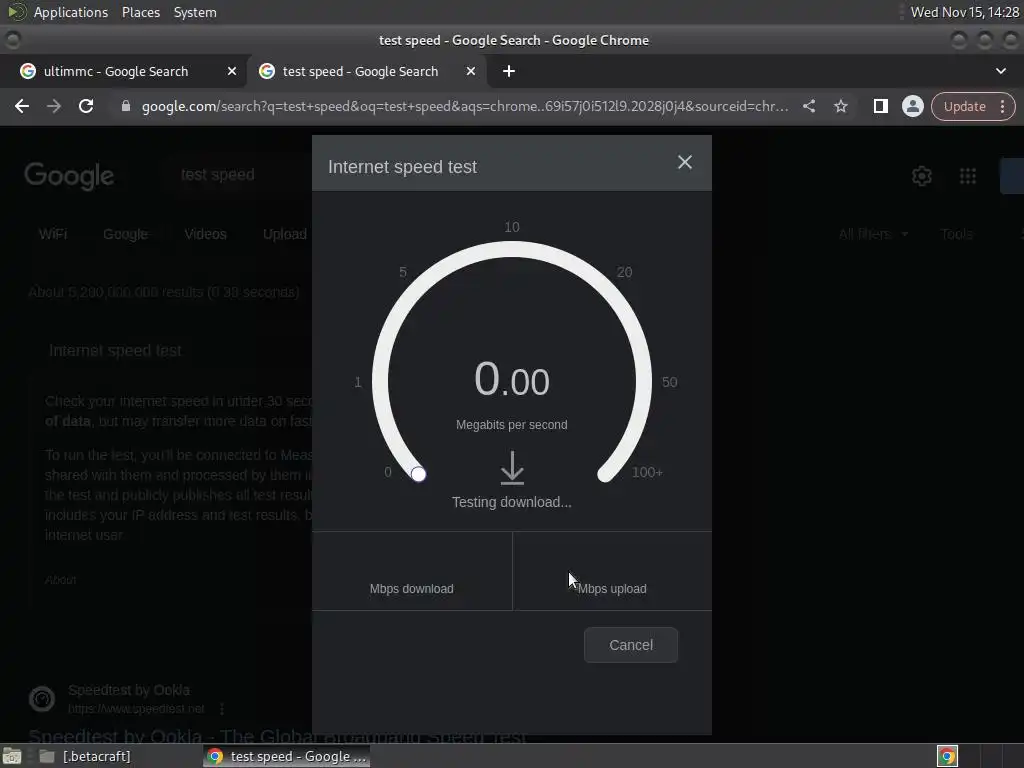Open the Places menu
1024x768 pixels.
tap(140, 12)
